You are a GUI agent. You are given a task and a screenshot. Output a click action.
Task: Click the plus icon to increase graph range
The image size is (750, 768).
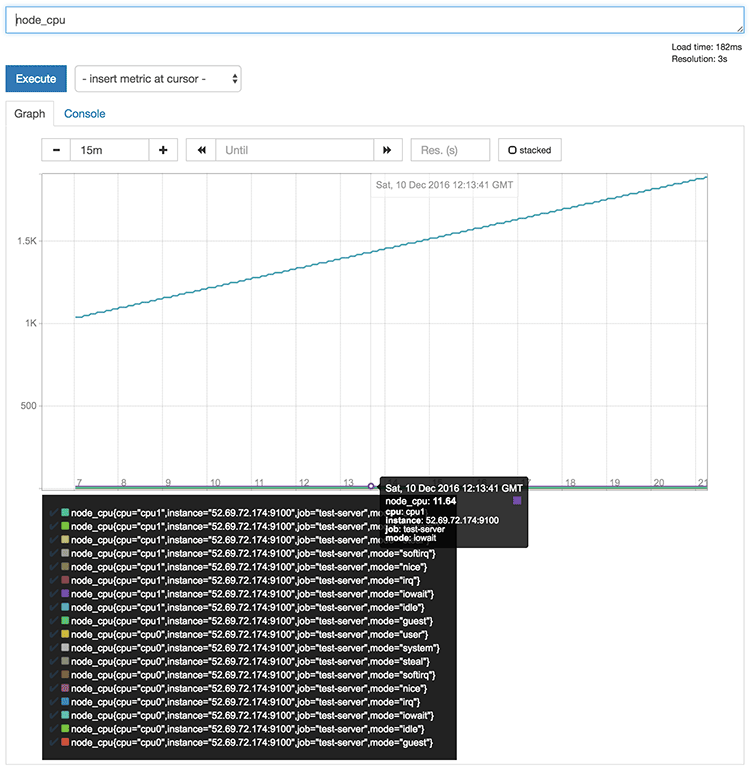[x=163, y=150]
